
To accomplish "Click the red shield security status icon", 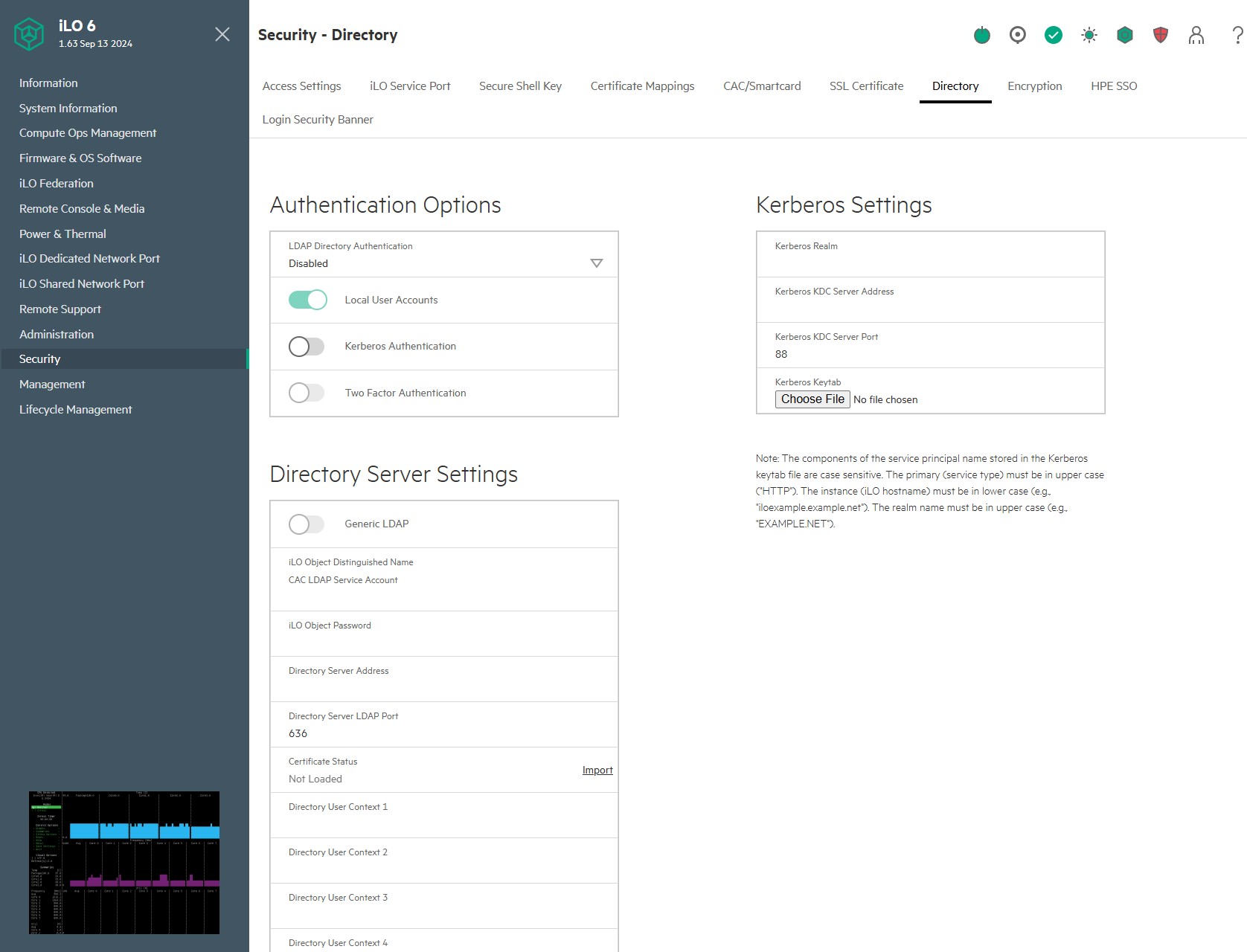I will pos(1160,35).
